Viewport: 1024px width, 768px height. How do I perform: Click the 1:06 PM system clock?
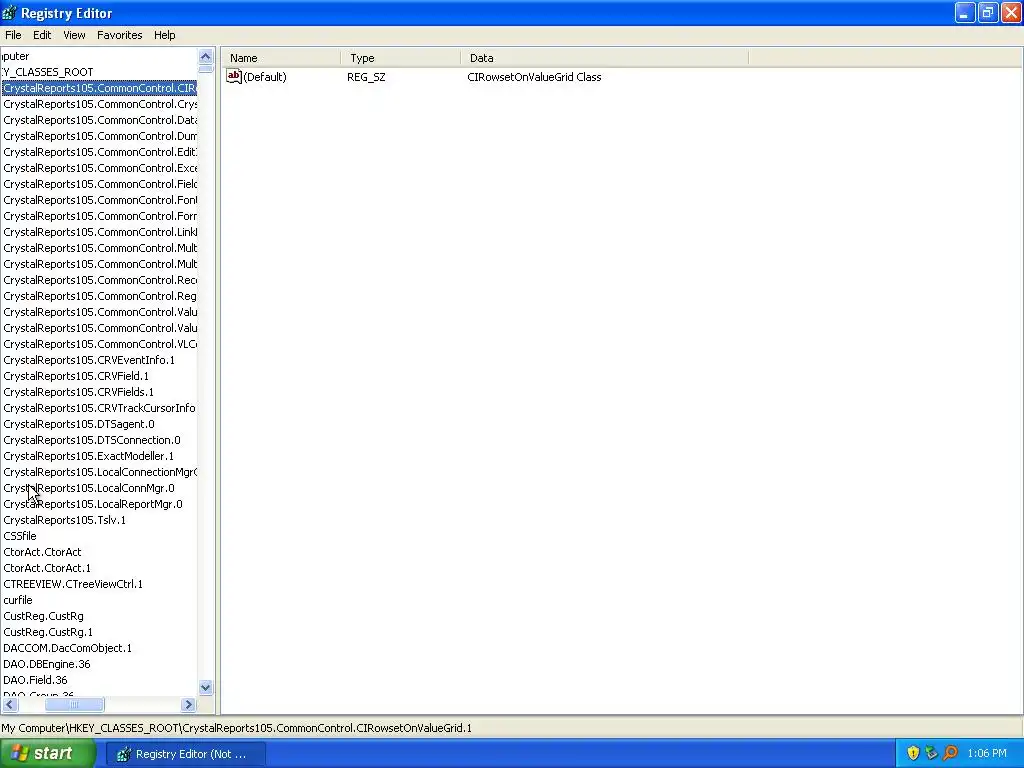point(987,754)
